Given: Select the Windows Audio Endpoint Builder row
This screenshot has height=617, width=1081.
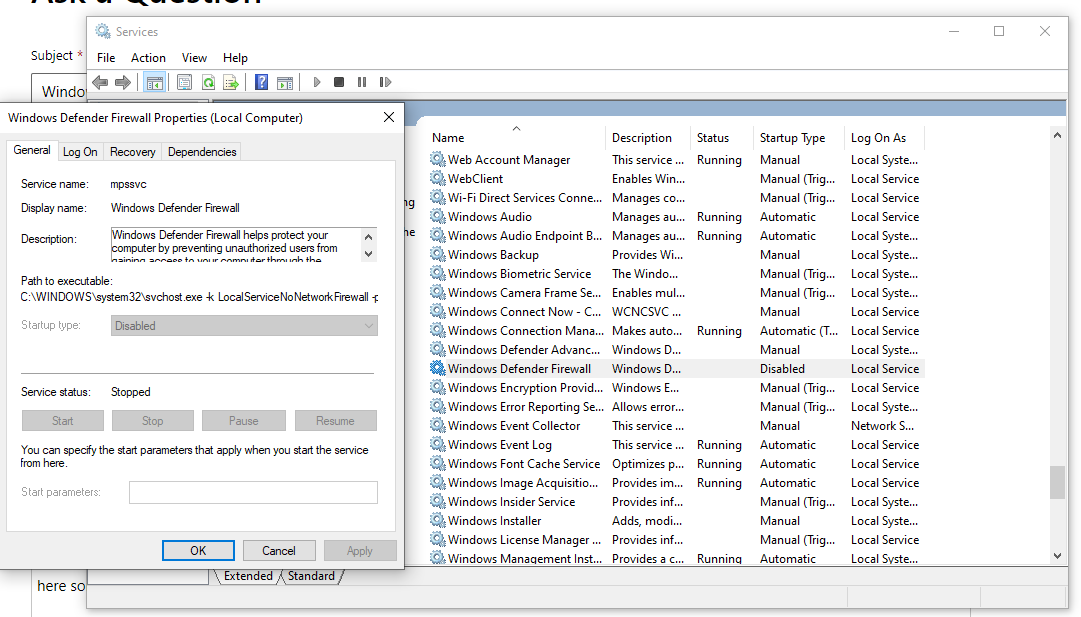Looking at the screenshot, I should click(x=676, y=236).
